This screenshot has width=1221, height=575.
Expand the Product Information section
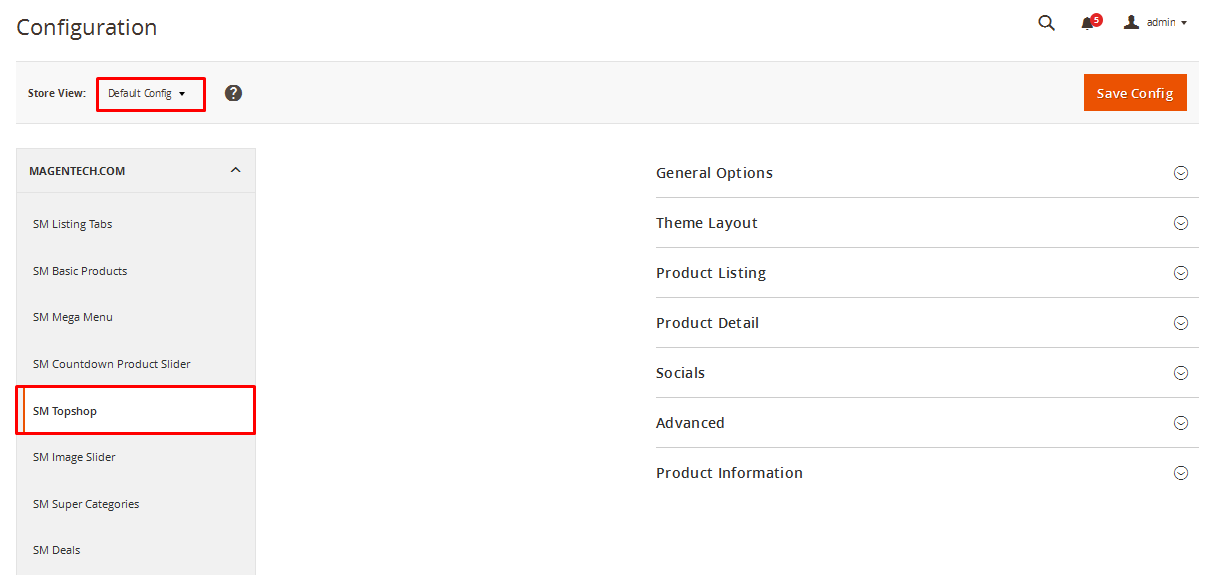tap(927, 473)
